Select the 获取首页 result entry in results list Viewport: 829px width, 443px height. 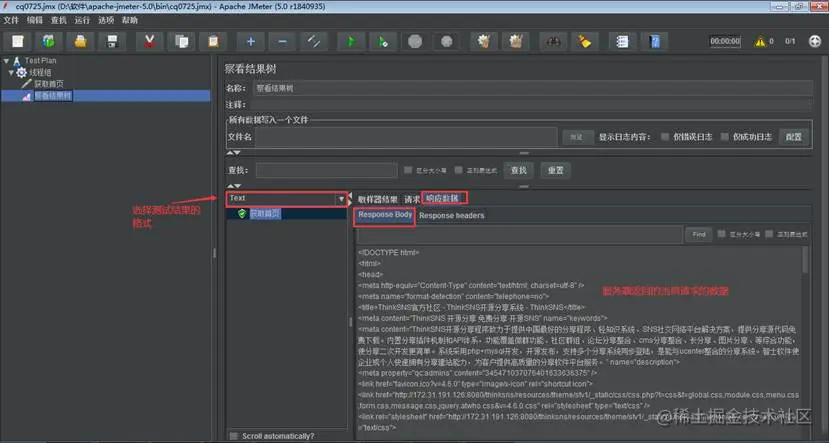tap(265, 214)
